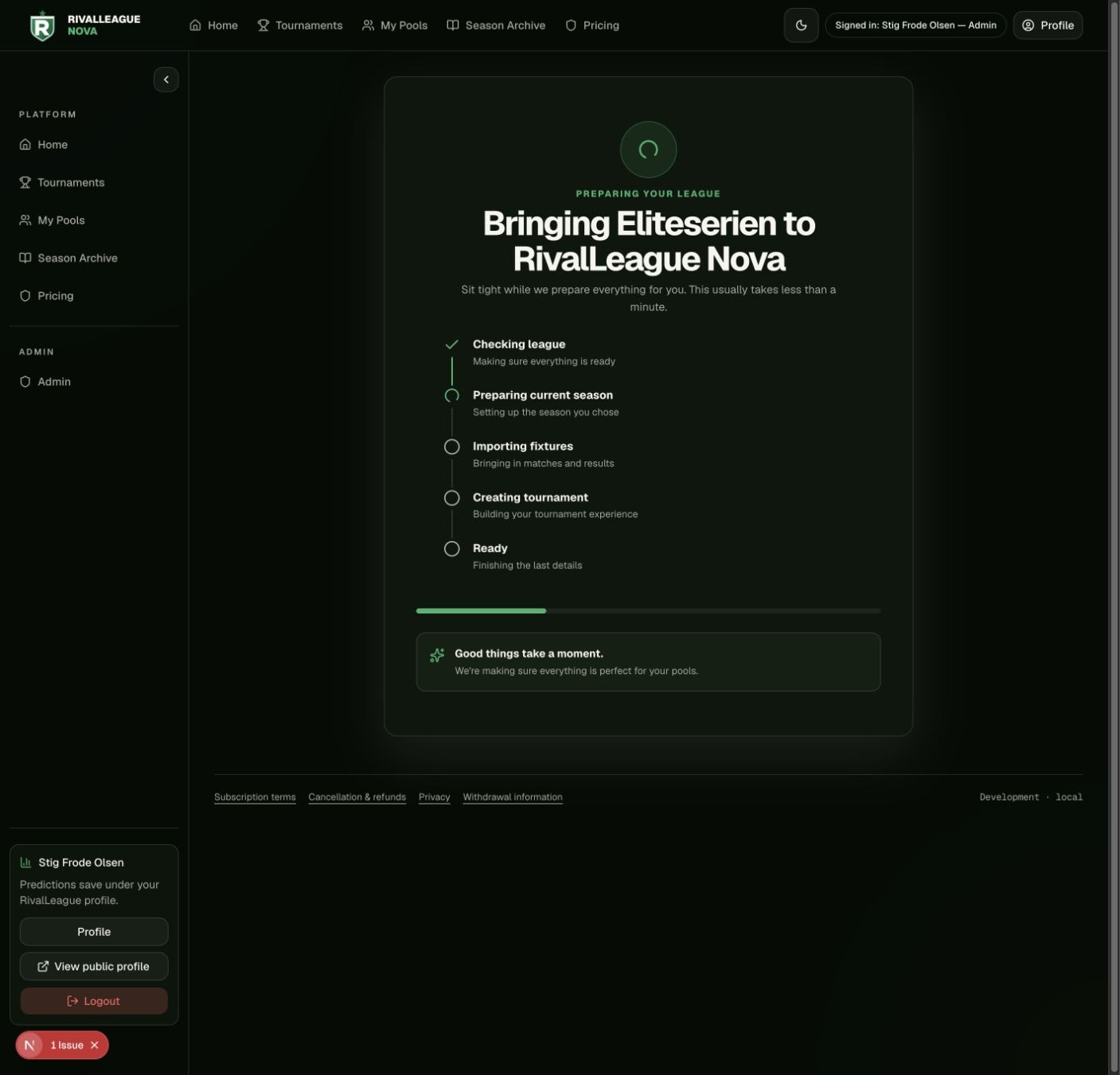
Task: Open the 1 Issue dev indicator
Action: [67, 1046]
